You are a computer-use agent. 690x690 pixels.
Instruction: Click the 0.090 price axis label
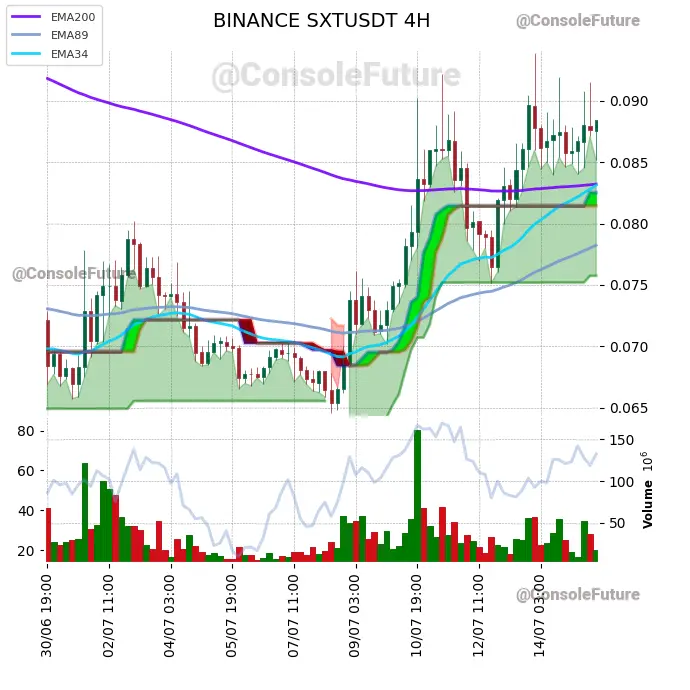[x=629, y=101]
